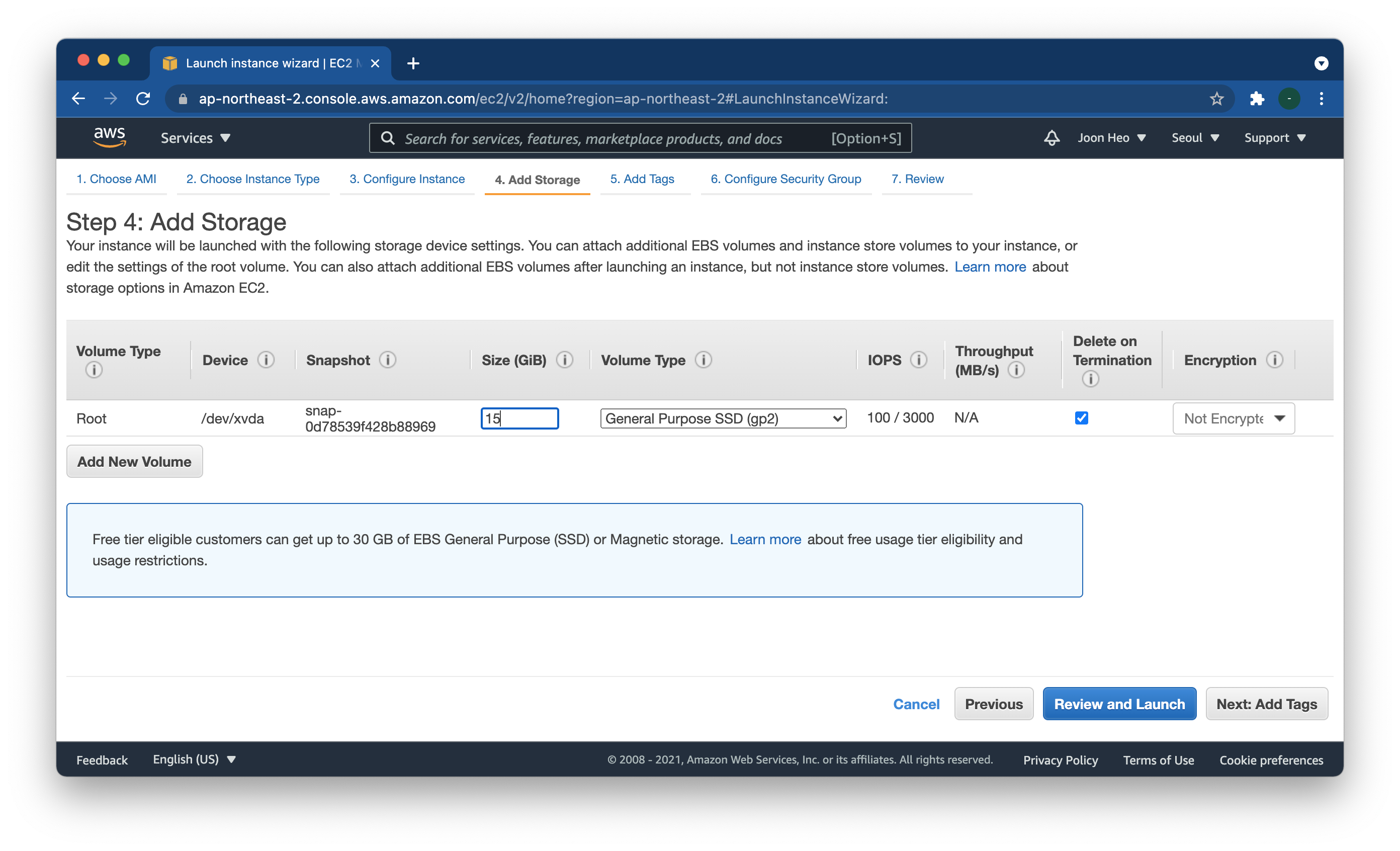Click the Encryption column info icon
This screenshot has height=851, width=1400.
click(x=1274, y=360)
